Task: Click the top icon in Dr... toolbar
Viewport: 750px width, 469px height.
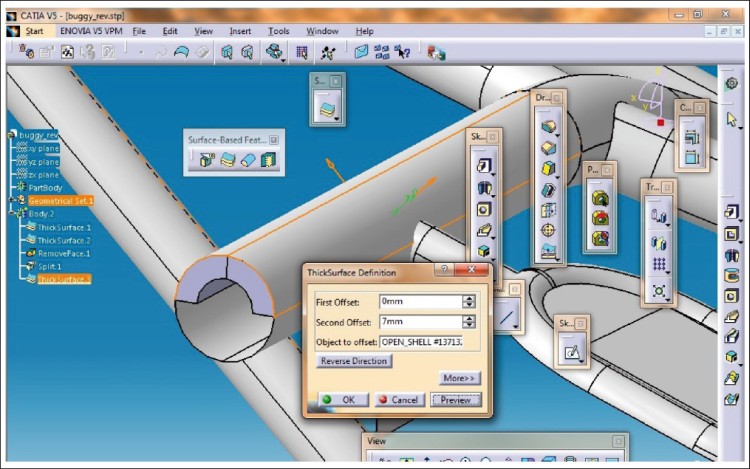Action: [x=547, y=127]
